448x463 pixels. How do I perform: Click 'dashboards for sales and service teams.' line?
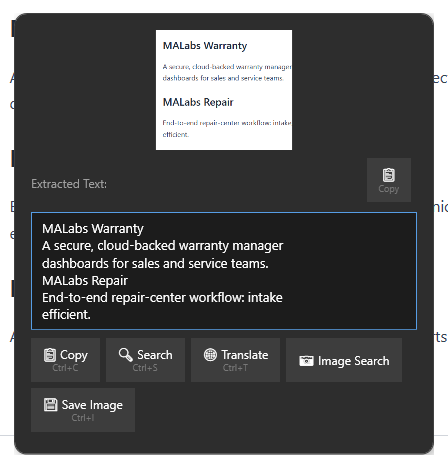155,263
